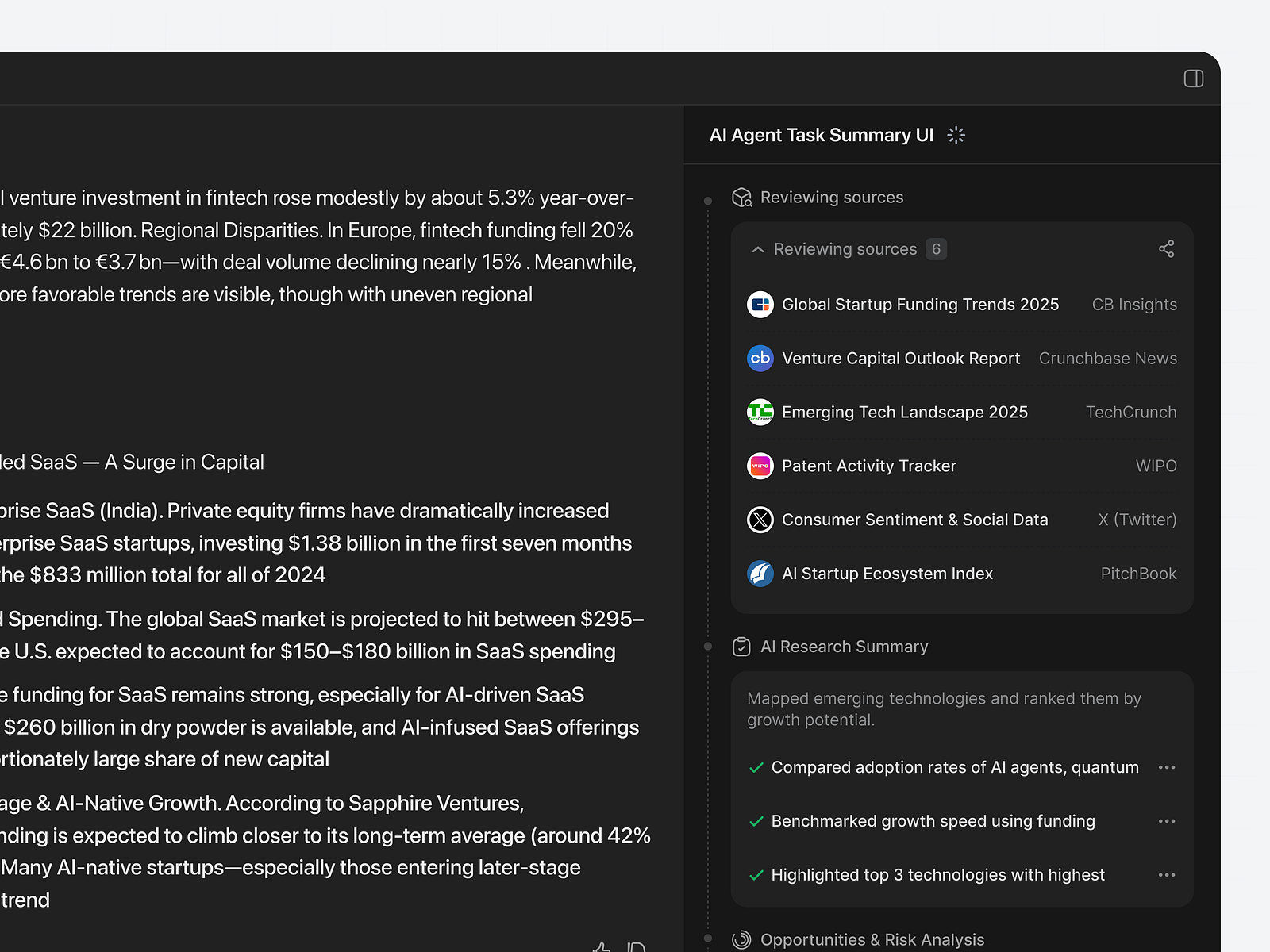Open options menu for Highlighted top 3 technologies
Image resolution: width=1270 pixels, height=952 pixels.
pos(1167,874)
